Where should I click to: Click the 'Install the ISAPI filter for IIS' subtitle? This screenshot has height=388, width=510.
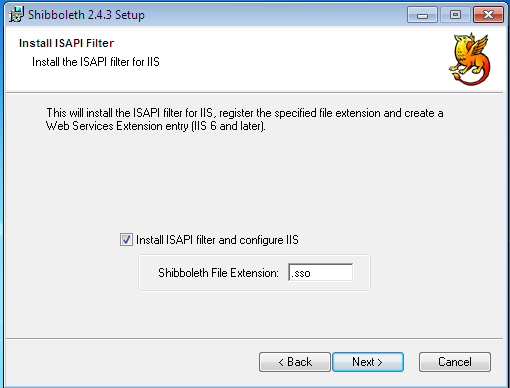click(x=96, y=62)
